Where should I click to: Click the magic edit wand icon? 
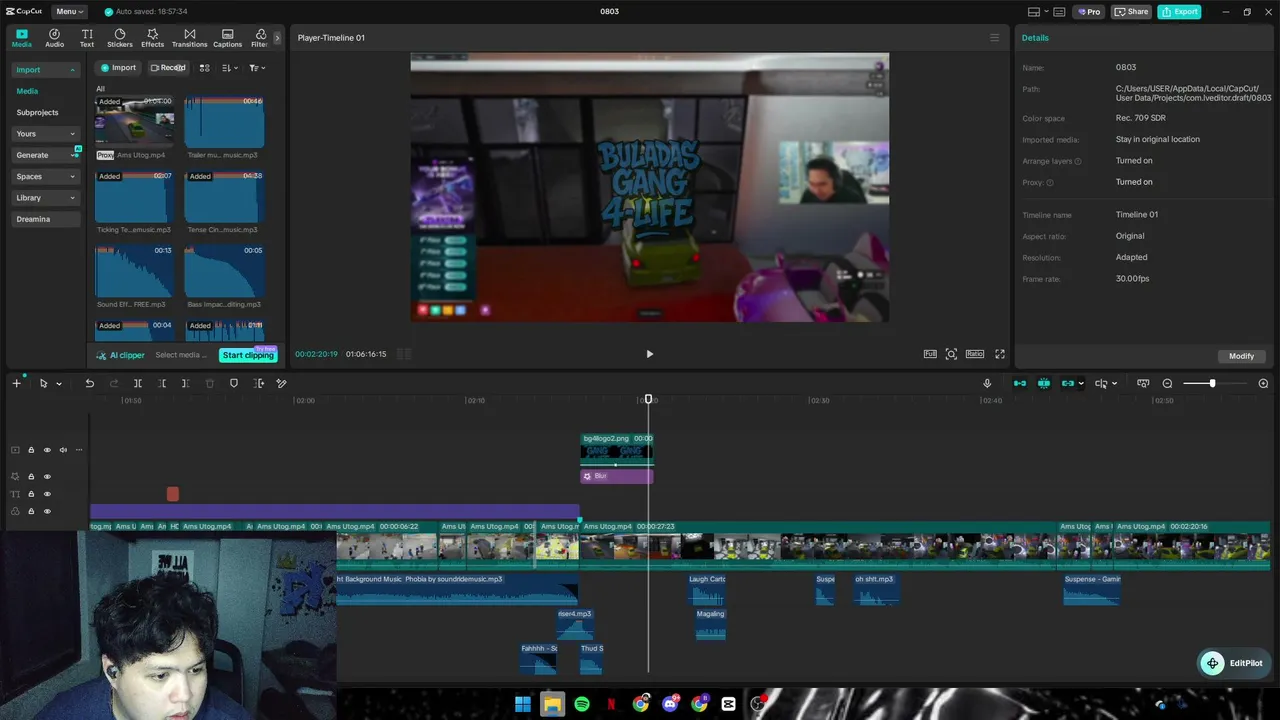(282, 383)
